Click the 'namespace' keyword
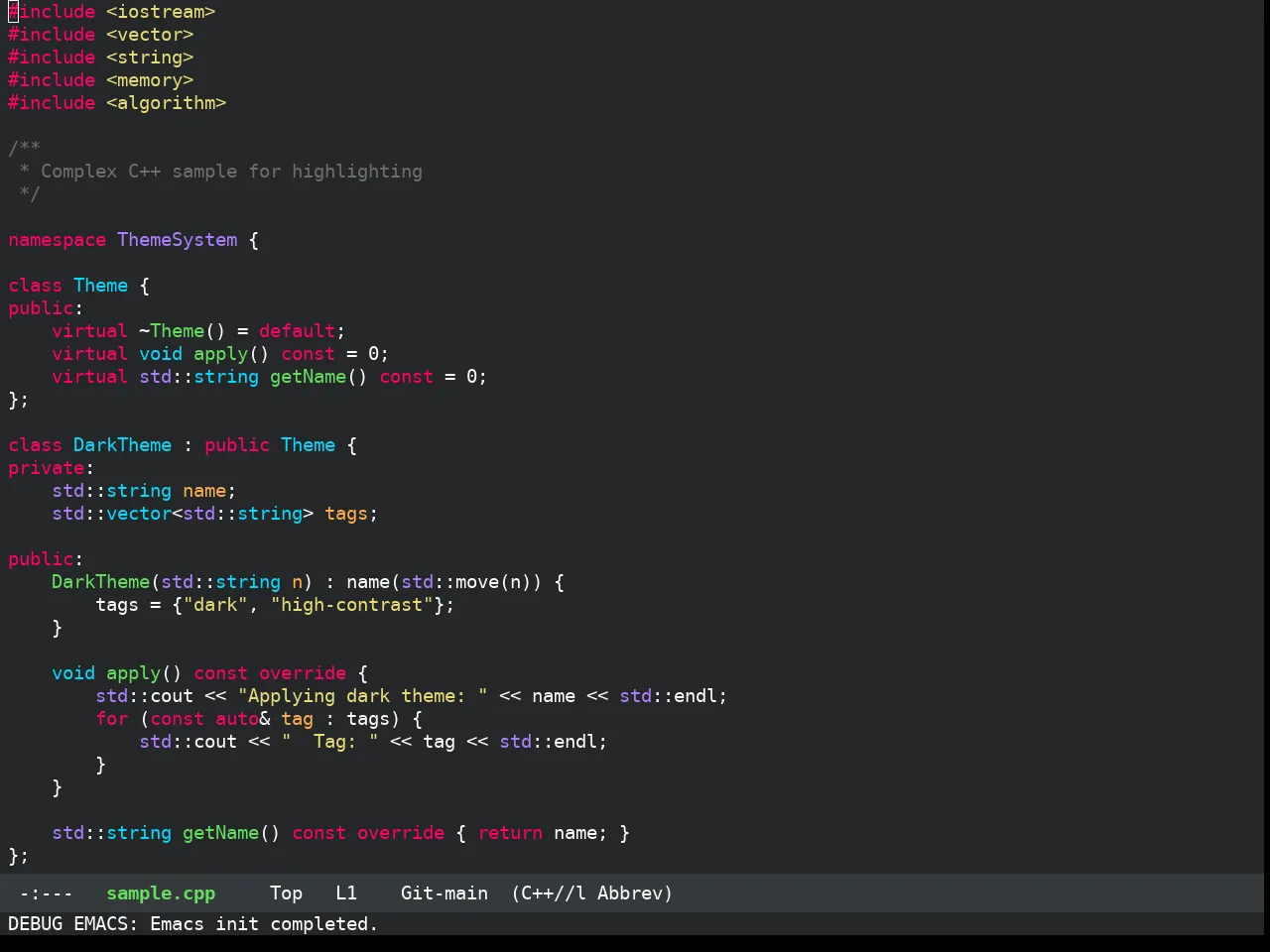The image size is (1270, 952). tap(57, 240)
